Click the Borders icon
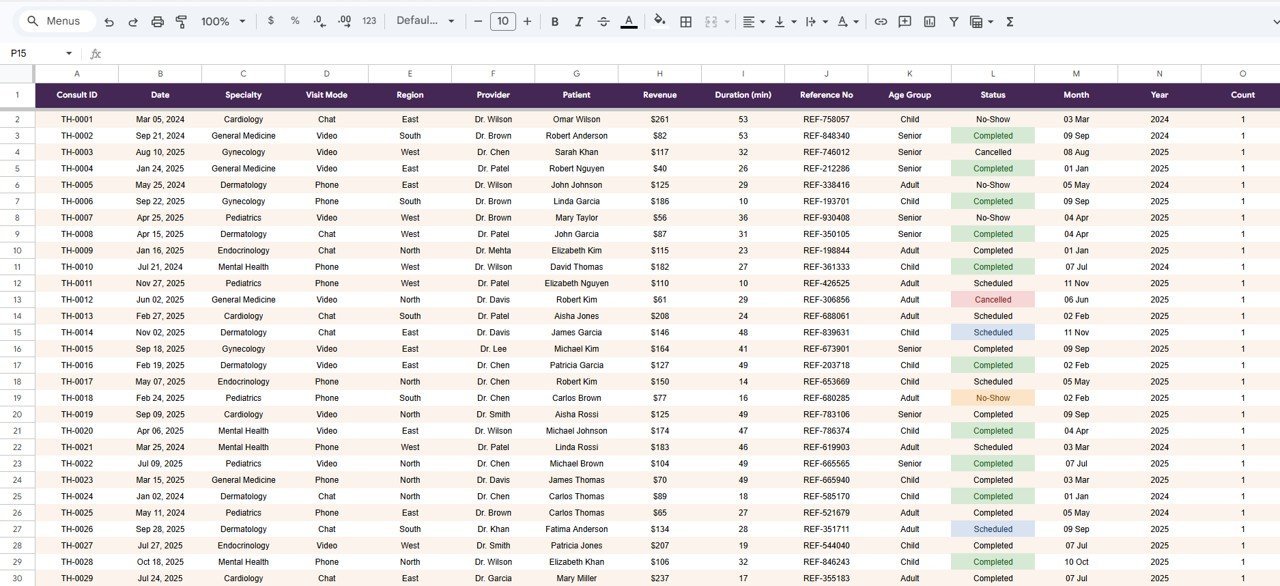 (686, 21)
